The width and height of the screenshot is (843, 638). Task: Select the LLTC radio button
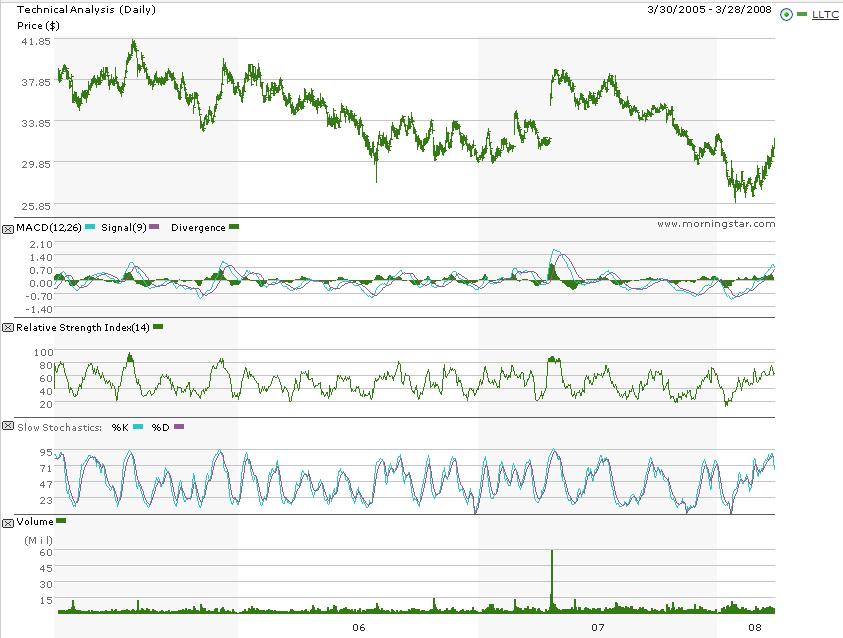pyautogui.click(x=786, y=15)
